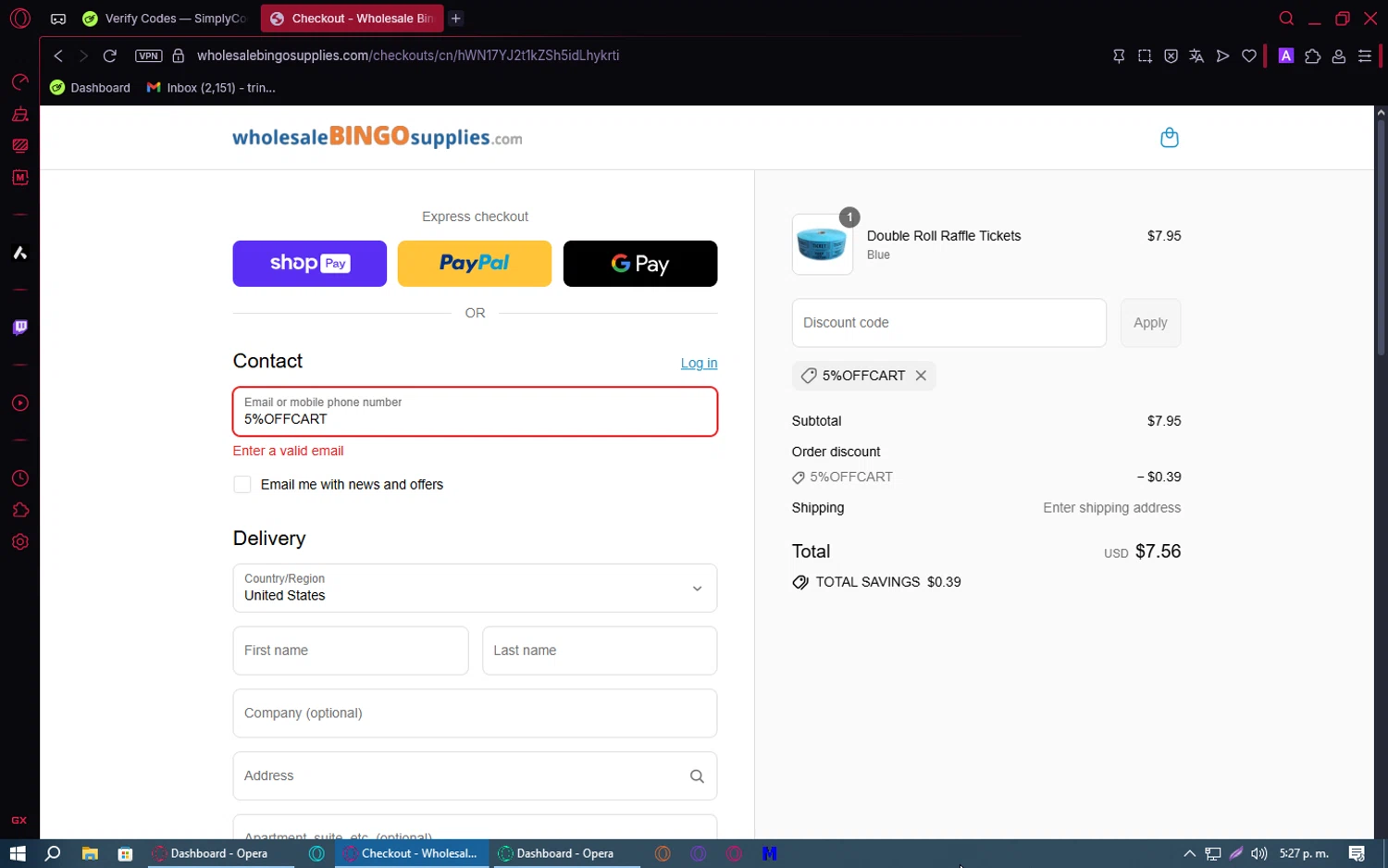Go back to previous page
This screenshot has width=1388, height=868.
pos(58,56)
